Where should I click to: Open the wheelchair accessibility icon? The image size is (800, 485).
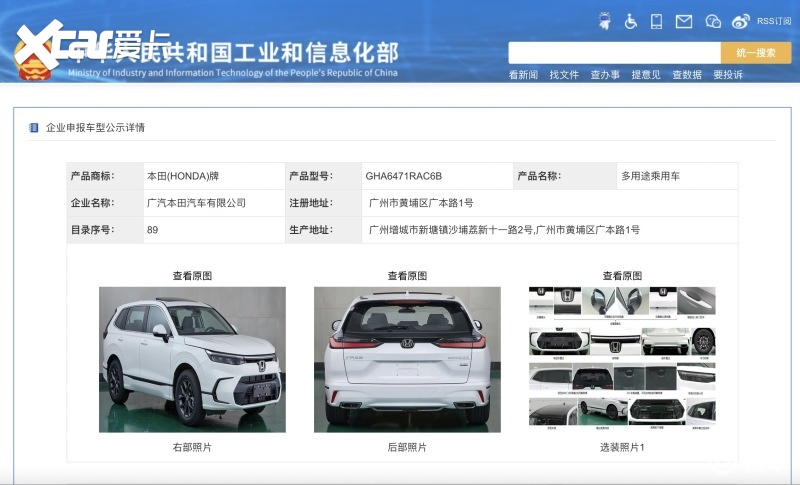point(631,20)
